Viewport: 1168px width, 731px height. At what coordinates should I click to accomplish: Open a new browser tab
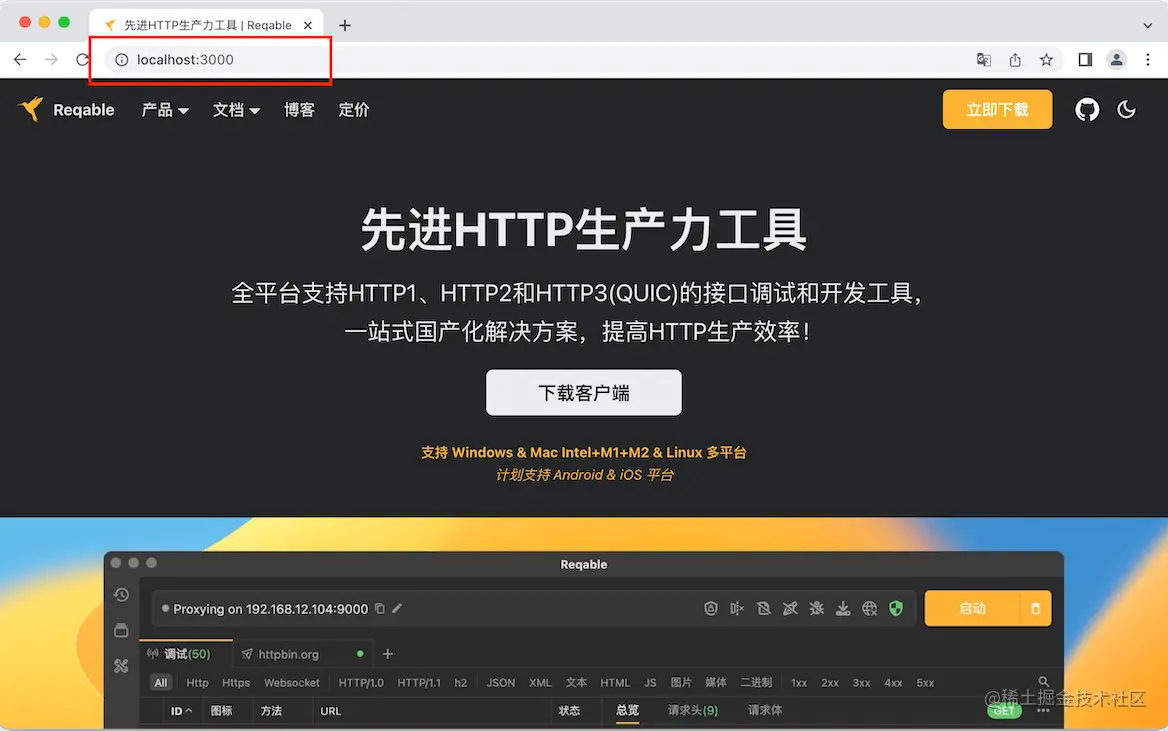click(x=345, y=25)
